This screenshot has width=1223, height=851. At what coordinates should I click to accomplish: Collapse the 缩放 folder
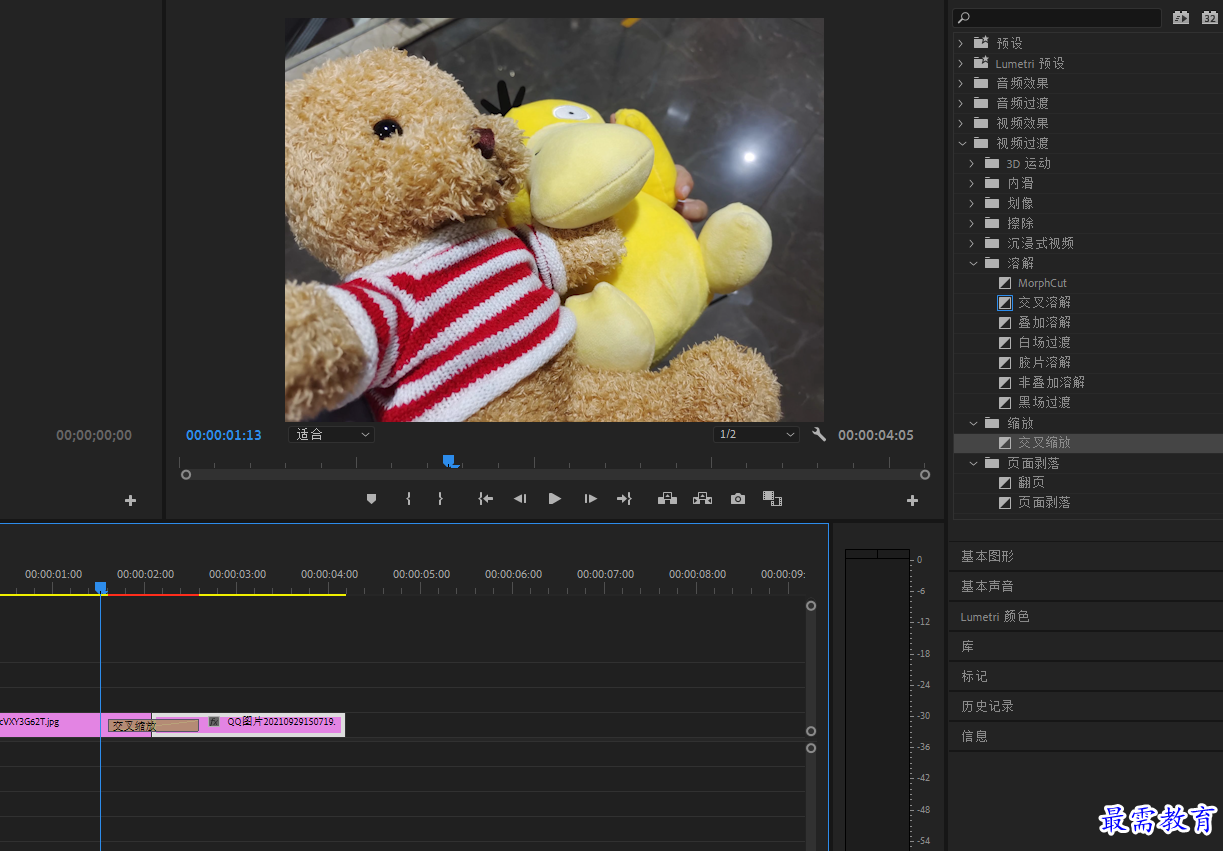pyautogui.click(x=973, y=423)
